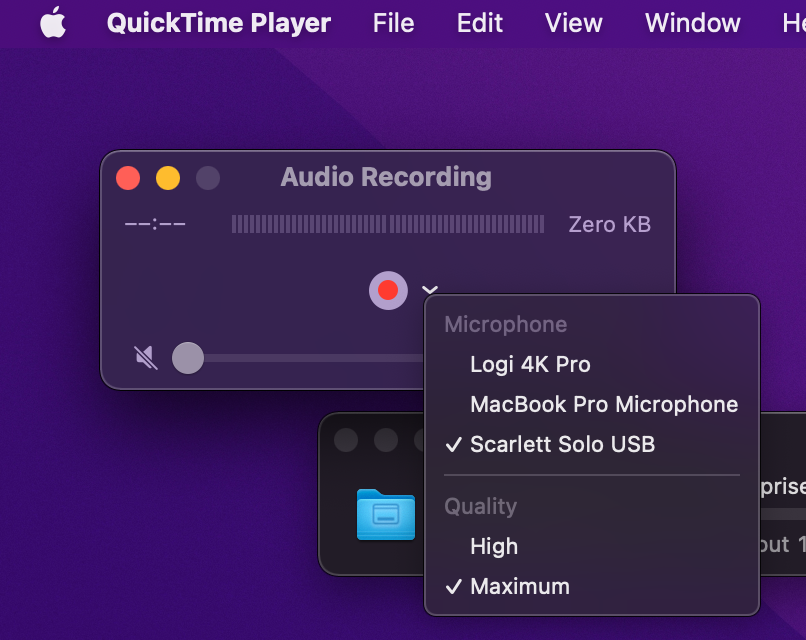The width and height of the screenshot is (806, 640).
Task: Click the volume slider knob
Action: click(188, 358)
